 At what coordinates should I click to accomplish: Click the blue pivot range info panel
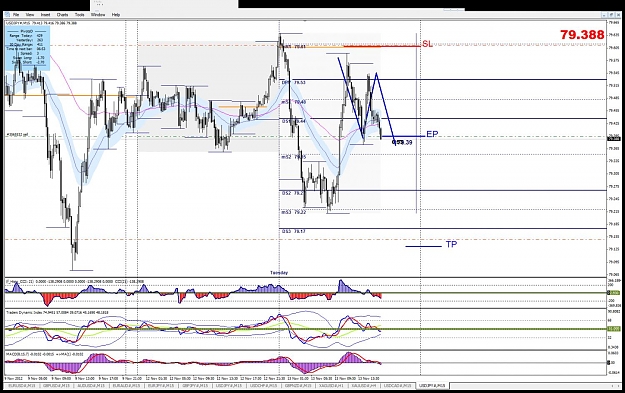pyautogui.click(x=28, y=49)
